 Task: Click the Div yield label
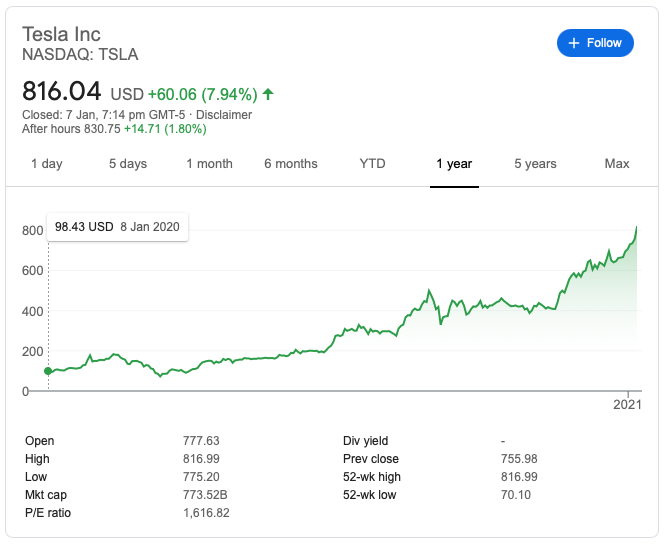click(365, 441)
